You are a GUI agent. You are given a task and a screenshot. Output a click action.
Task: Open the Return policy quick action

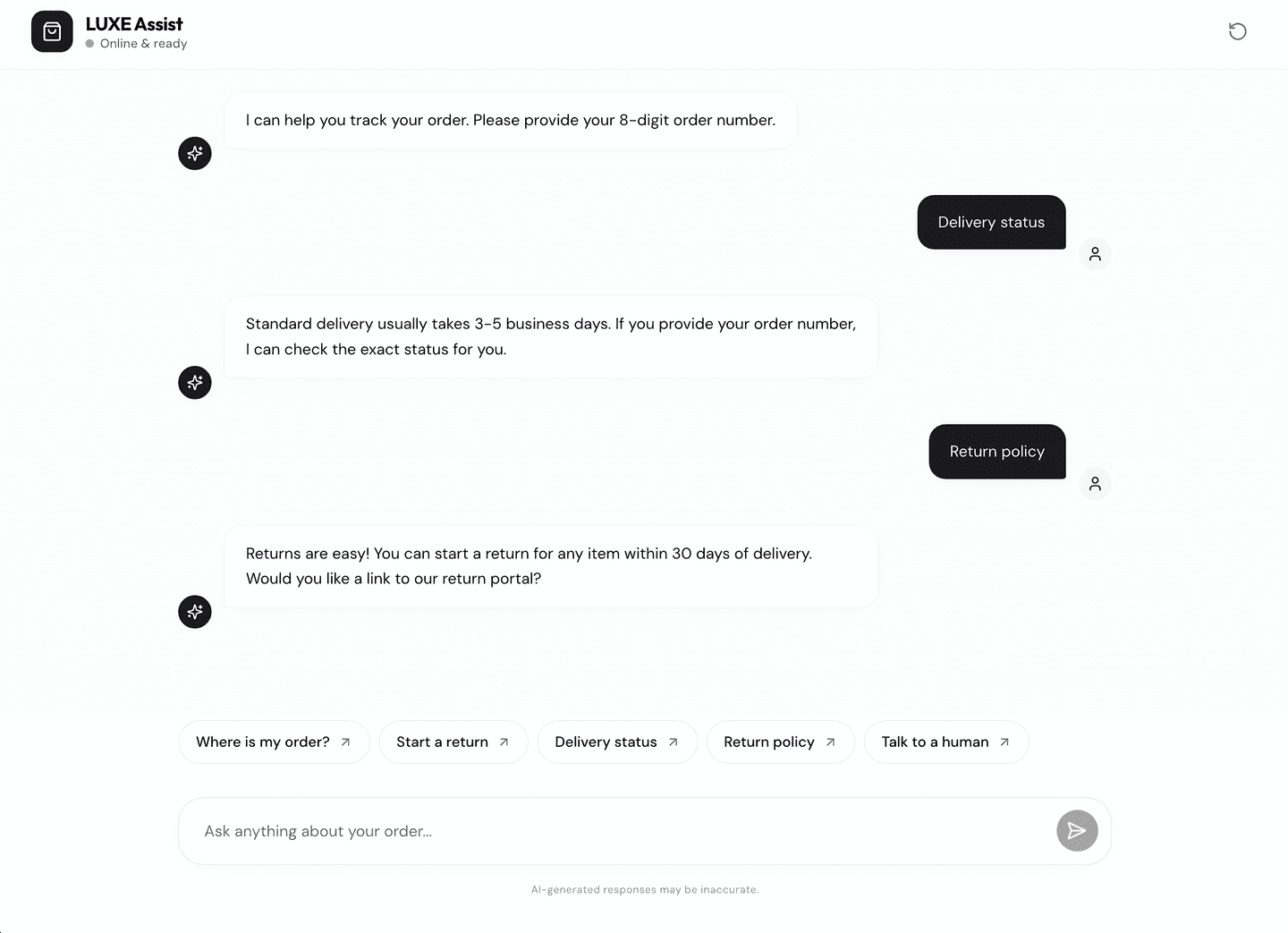point(780,742)
